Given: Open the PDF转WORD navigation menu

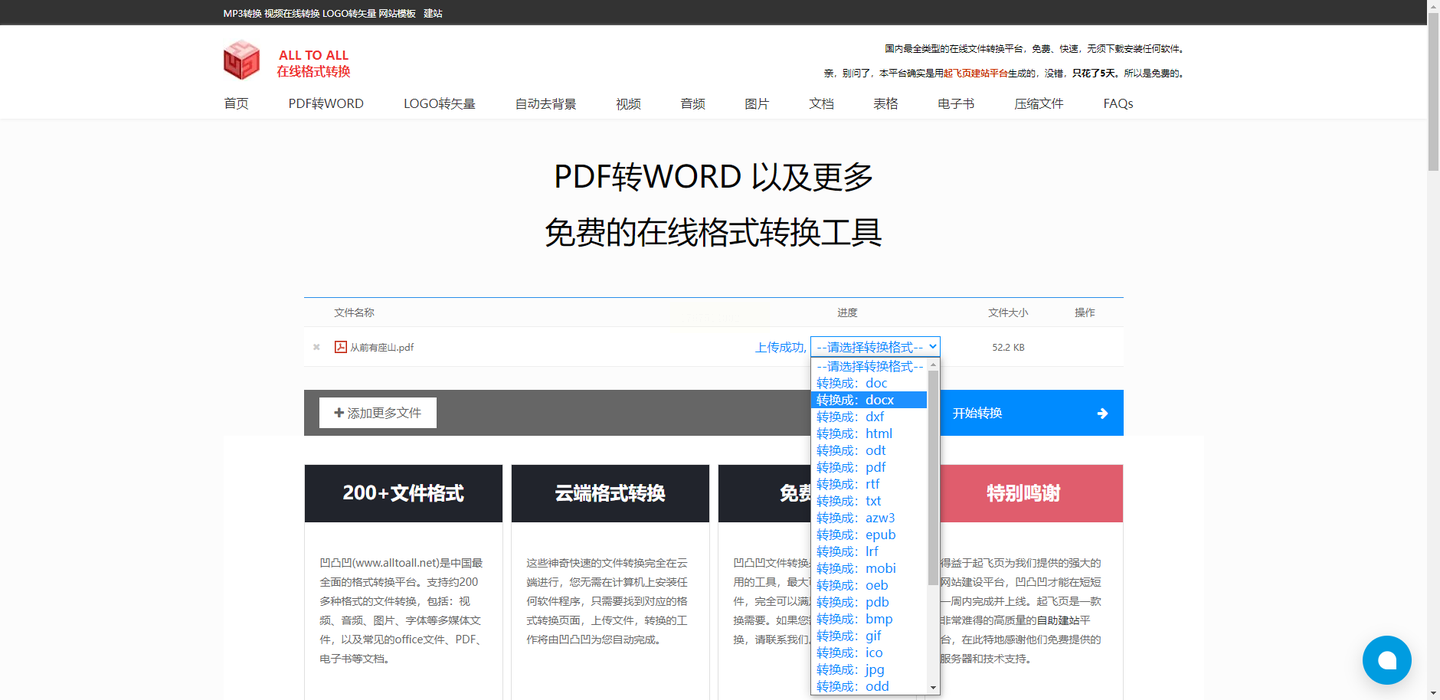Looking at the screenshot, I should 326,104.
